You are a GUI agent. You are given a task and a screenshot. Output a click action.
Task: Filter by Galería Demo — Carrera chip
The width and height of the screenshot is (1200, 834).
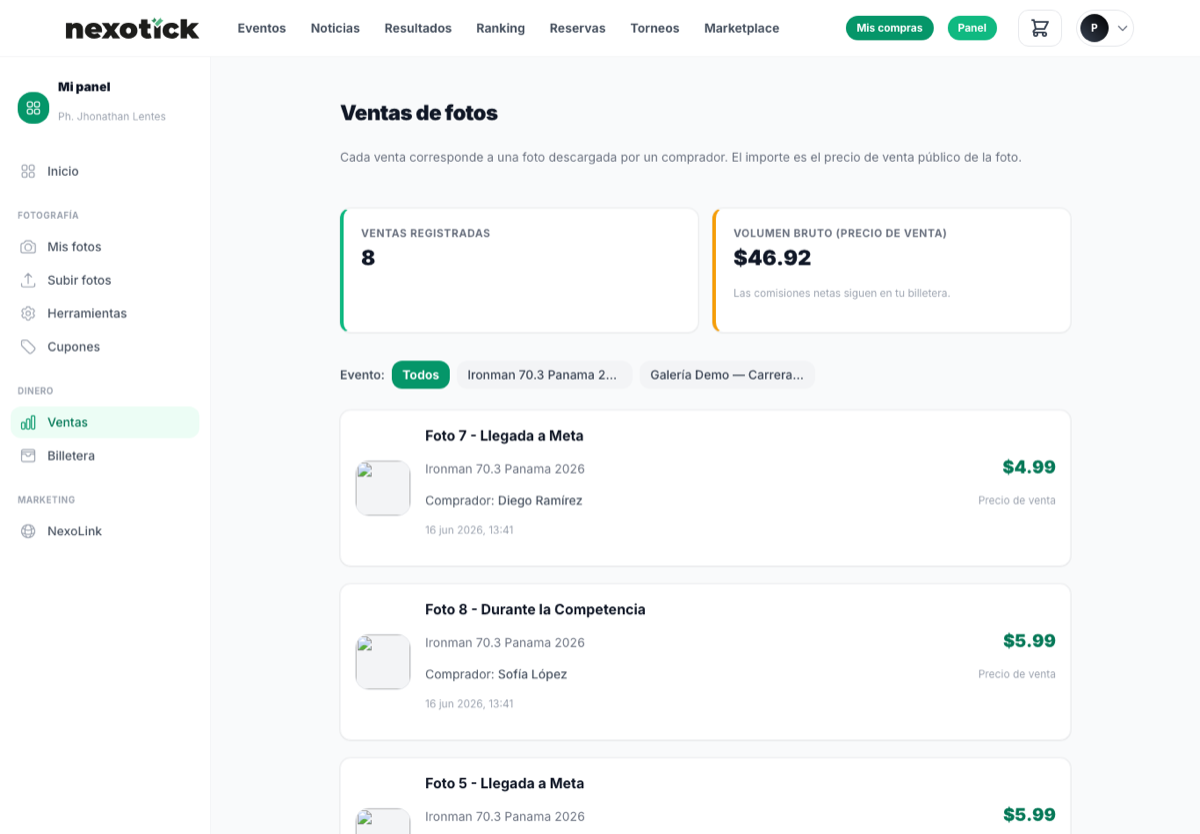point(727,375)
